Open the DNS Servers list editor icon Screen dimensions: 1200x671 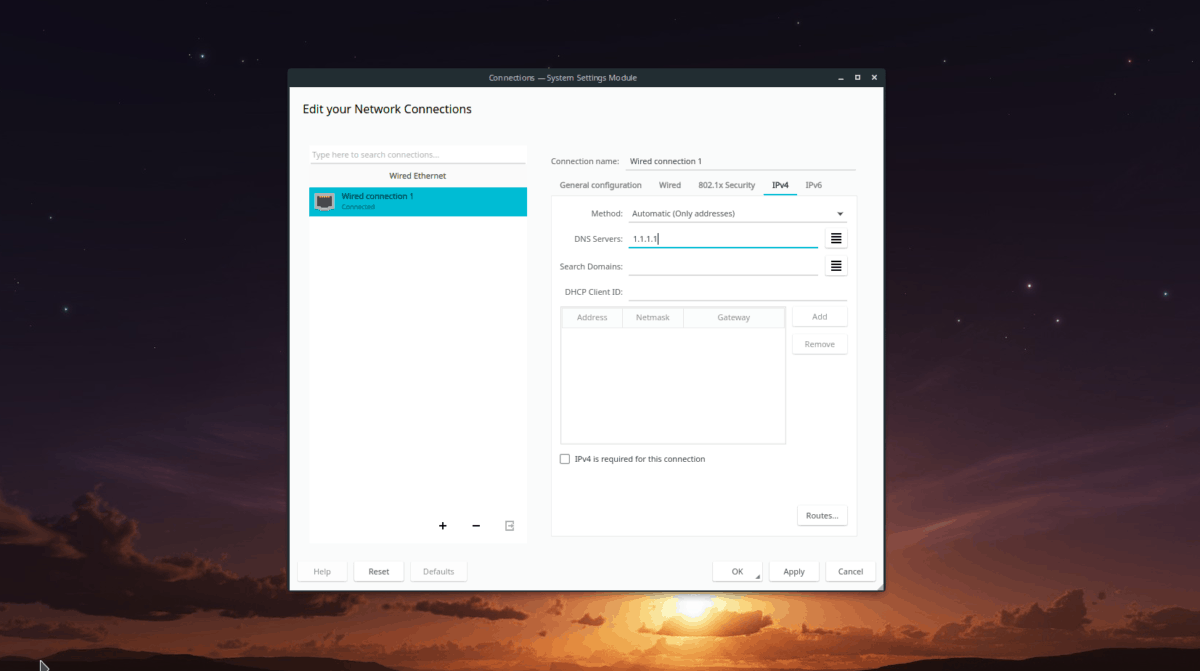point(837,238)
